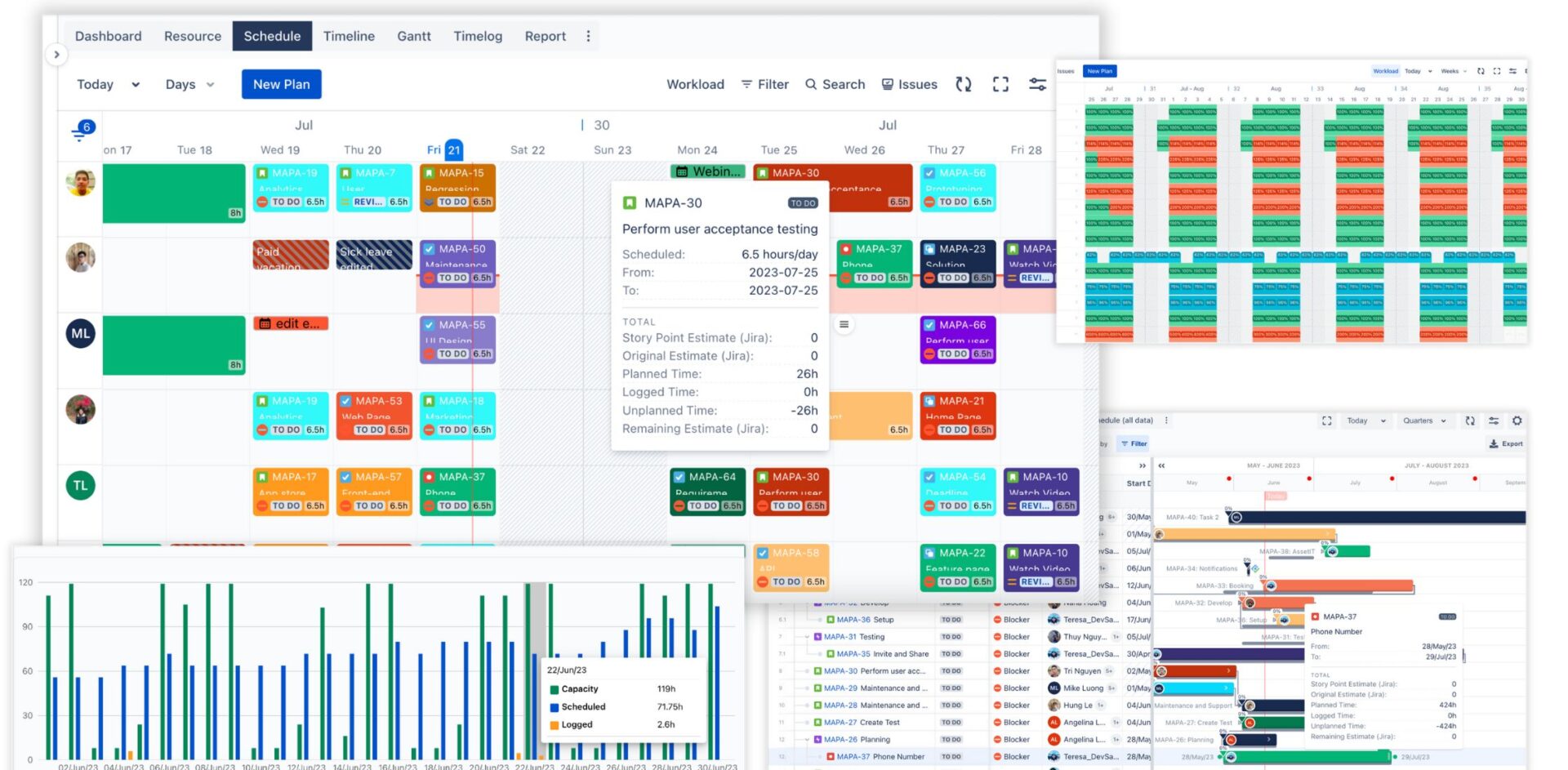Image resolution: width=1568 pixels, height=770 pixels.
Task: Open schedule view settings with the sliders icon
Action: coord(1037,84)
